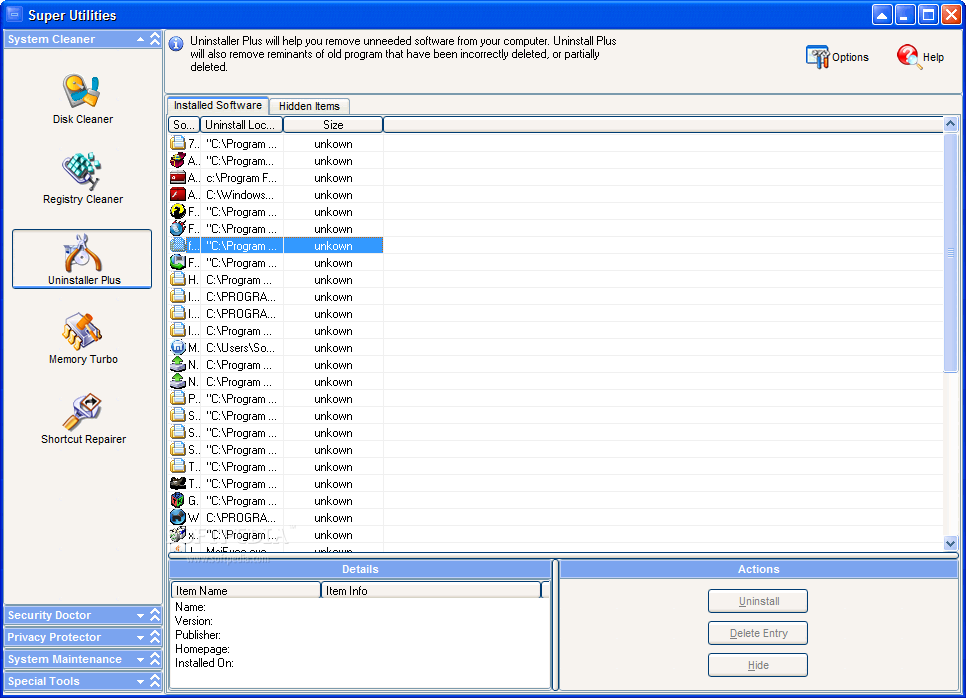This screenshot has height=698, width=966.
Task: Click the software list vertical scrollbar thumb
Action: 951,253
